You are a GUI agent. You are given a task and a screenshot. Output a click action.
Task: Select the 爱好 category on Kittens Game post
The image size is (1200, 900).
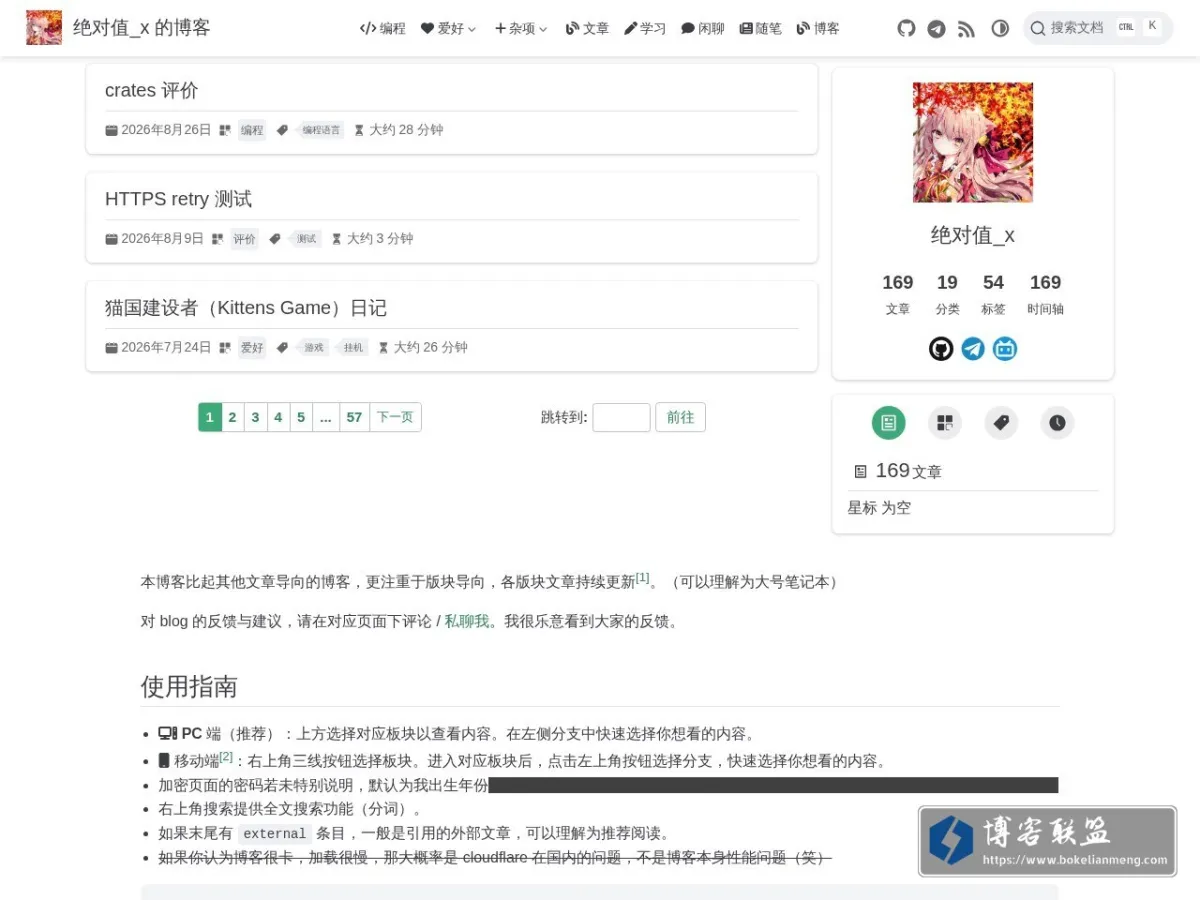252,348
